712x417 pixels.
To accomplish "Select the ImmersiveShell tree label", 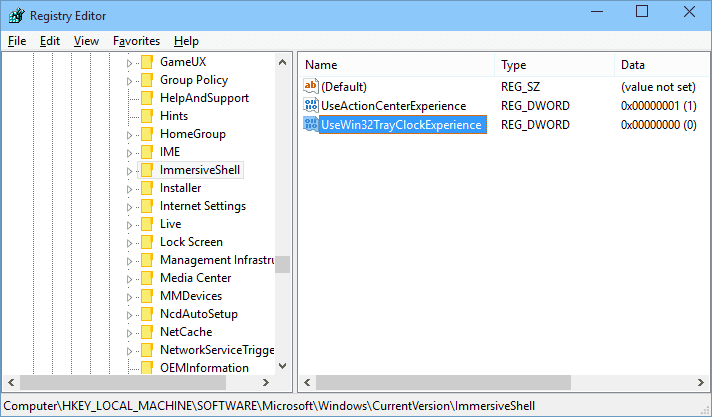I will coord(200,170).
